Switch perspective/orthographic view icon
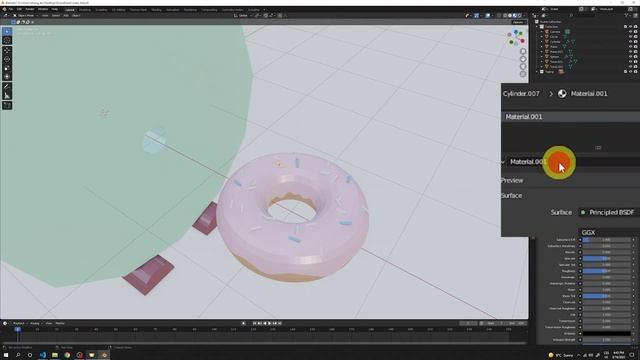Viewport: 640px width, 360px height. point(523,74)
